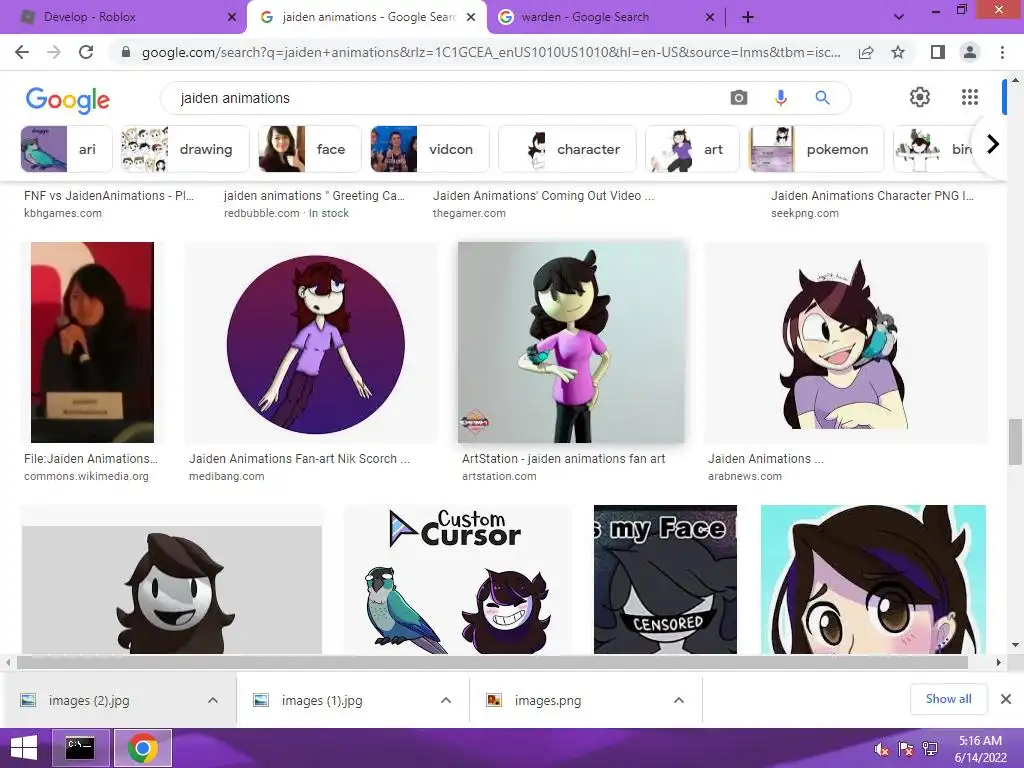The image size is (1024, 768).
Task: Open the tab search dropdown
Action: 899,17
